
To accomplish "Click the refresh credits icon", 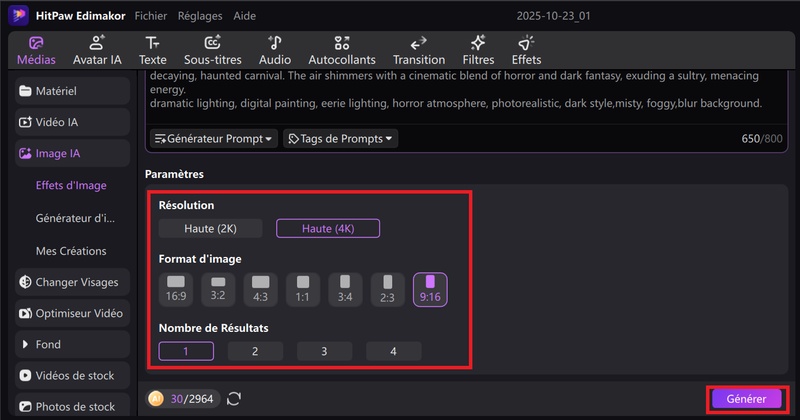I will click(234, 399).
